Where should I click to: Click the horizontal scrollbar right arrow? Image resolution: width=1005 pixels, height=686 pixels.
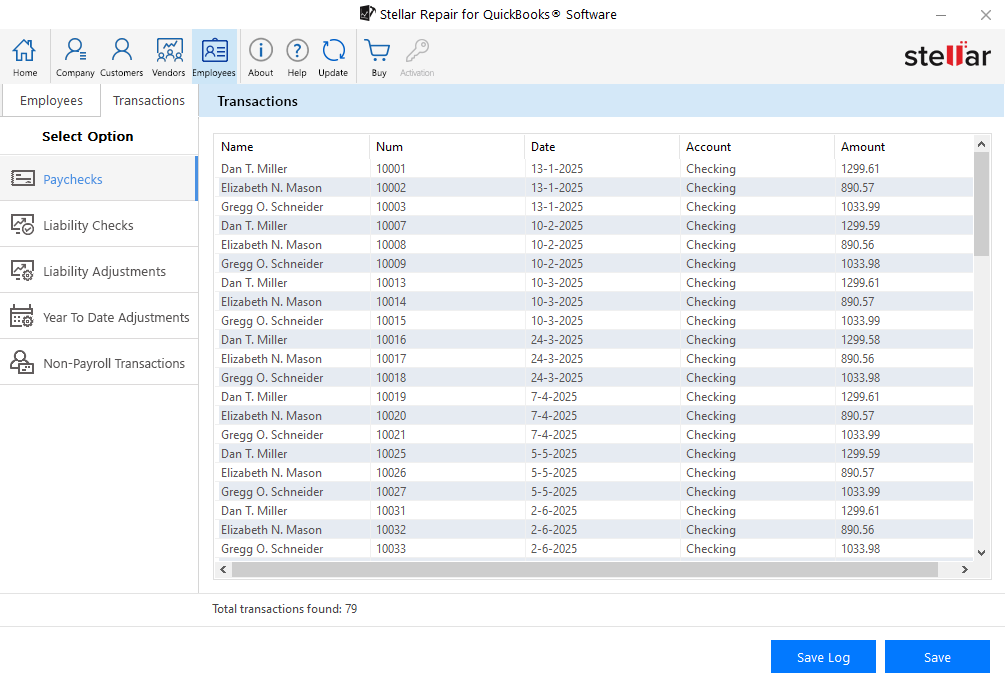point(965,569)
